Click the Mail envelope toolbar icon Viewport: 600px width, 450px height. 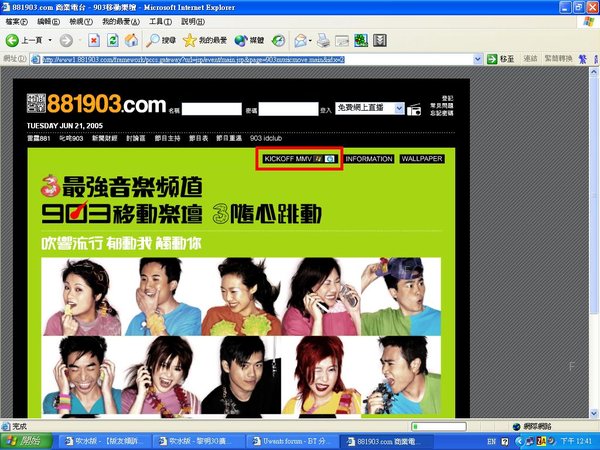pos(301,40)
